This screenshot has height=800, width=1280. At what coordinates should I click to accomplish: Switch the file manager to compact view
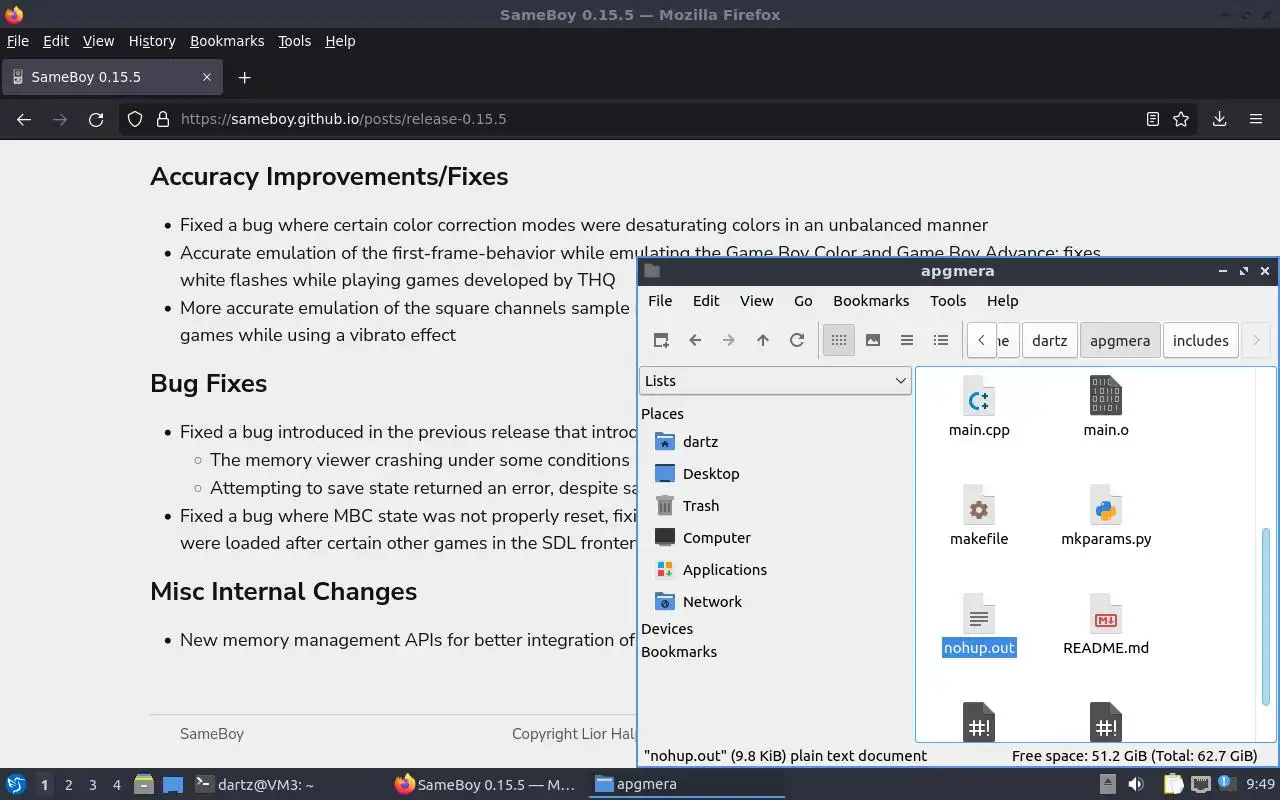point(907,340)
